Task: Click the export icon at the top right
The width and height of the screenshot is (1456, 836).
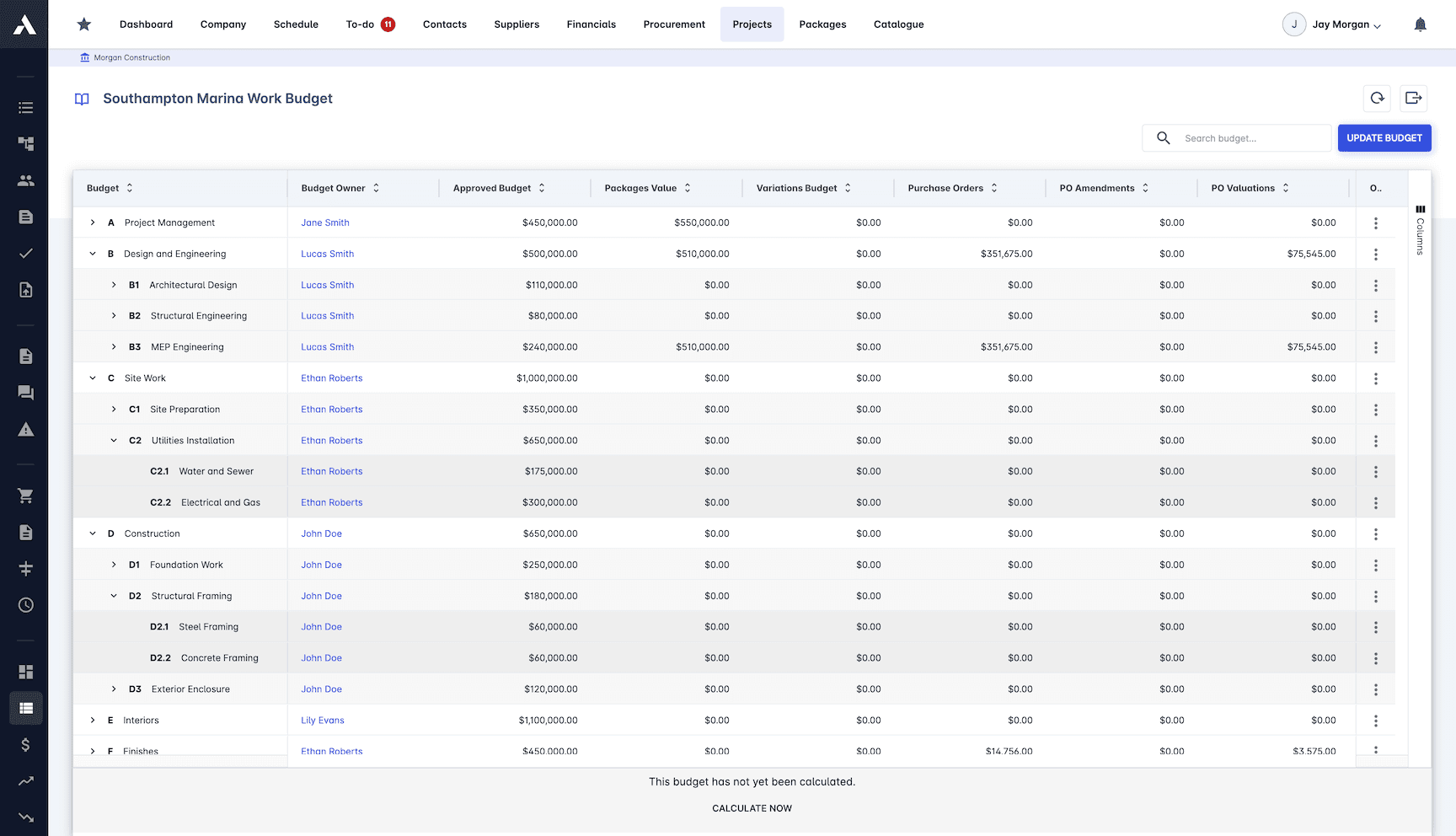Action: tap(1413, 99)
